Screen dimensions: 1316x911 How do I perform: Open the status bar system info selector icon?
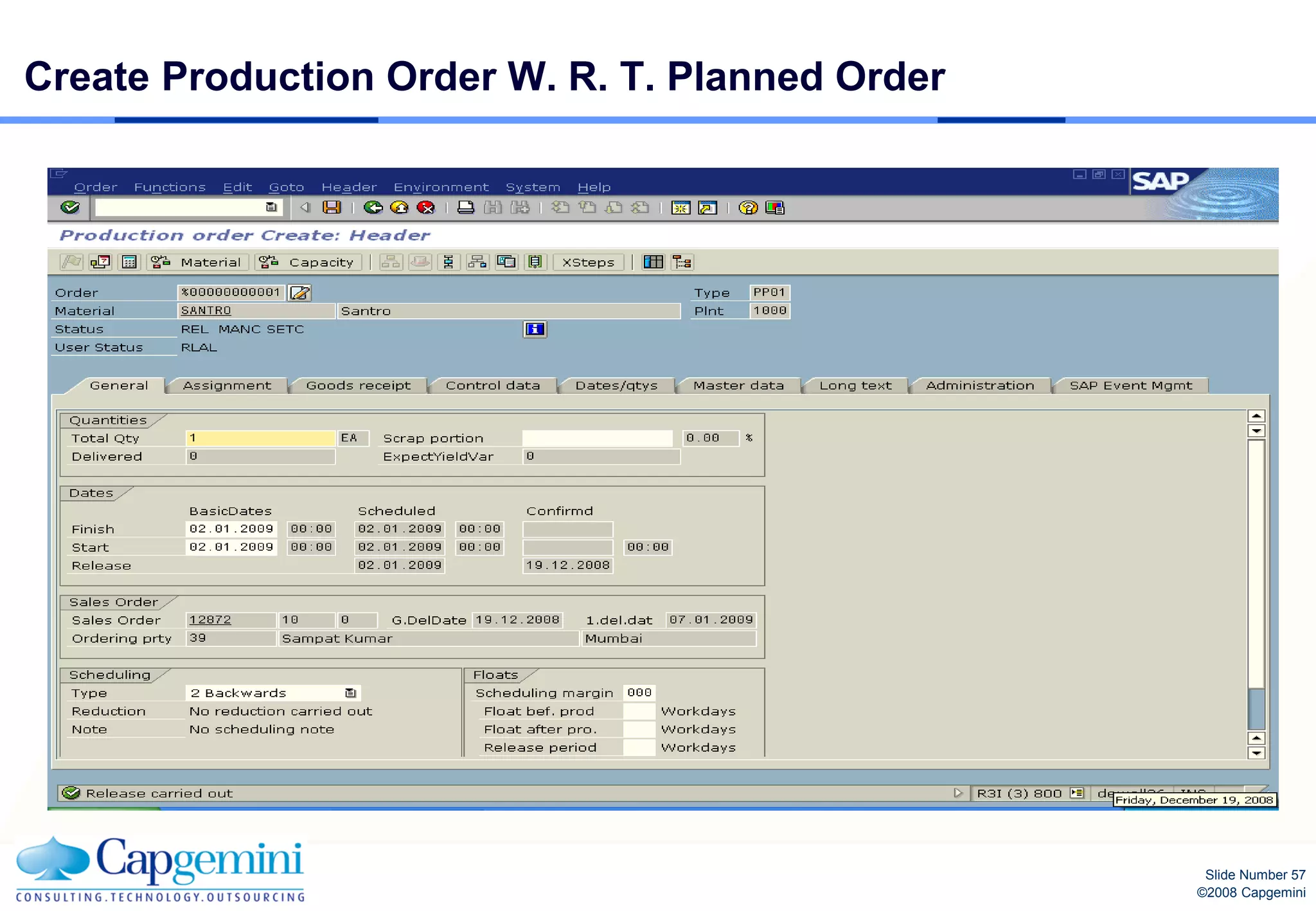(x=1077, y=793)
